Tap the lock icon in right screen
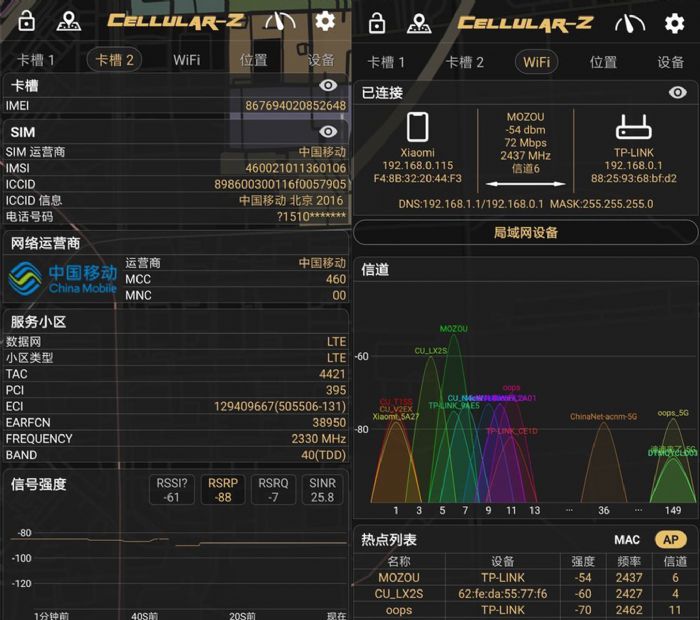Screen dimensions: 700x620 376,23
